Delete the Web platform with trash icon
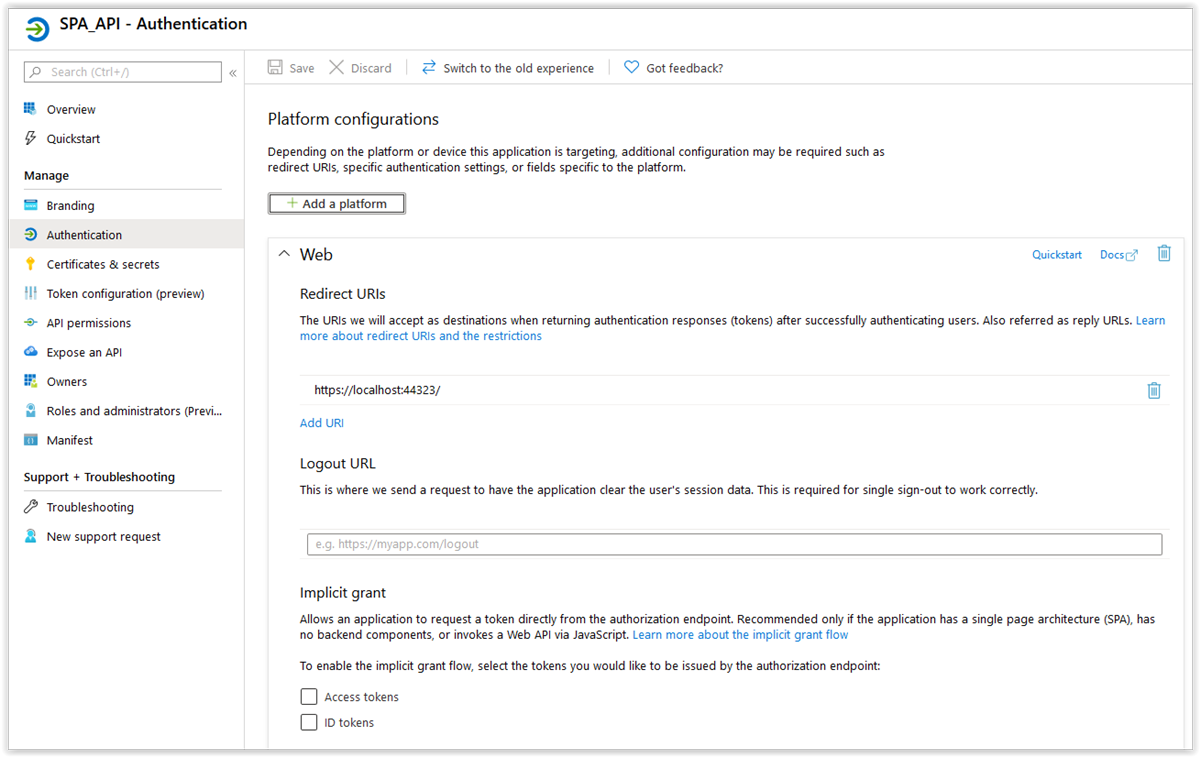This screenshot has height=757, width=1200. coord(1164,254)
